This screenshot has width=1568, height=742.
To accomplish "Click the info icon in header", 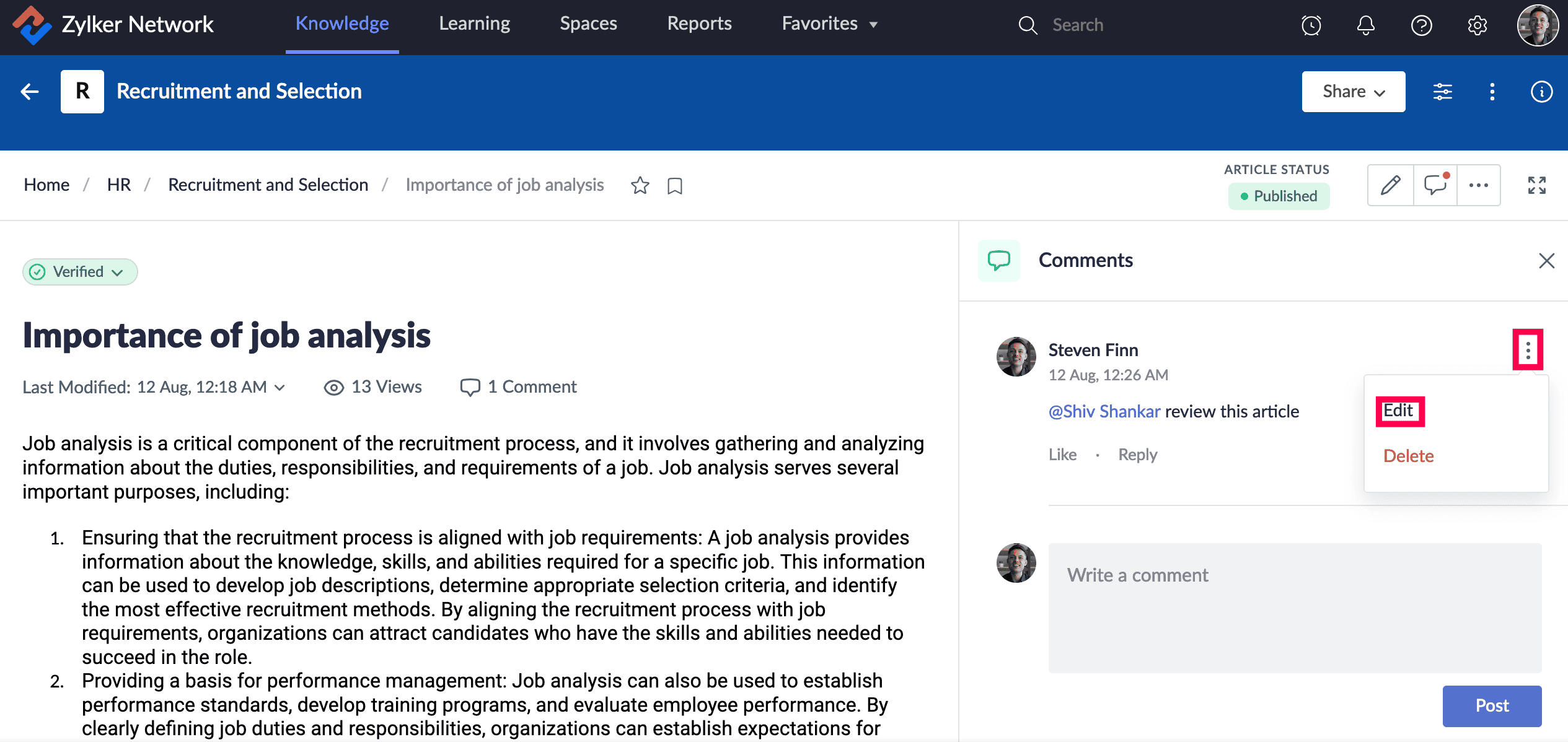I will click(x=1541, y=92).
